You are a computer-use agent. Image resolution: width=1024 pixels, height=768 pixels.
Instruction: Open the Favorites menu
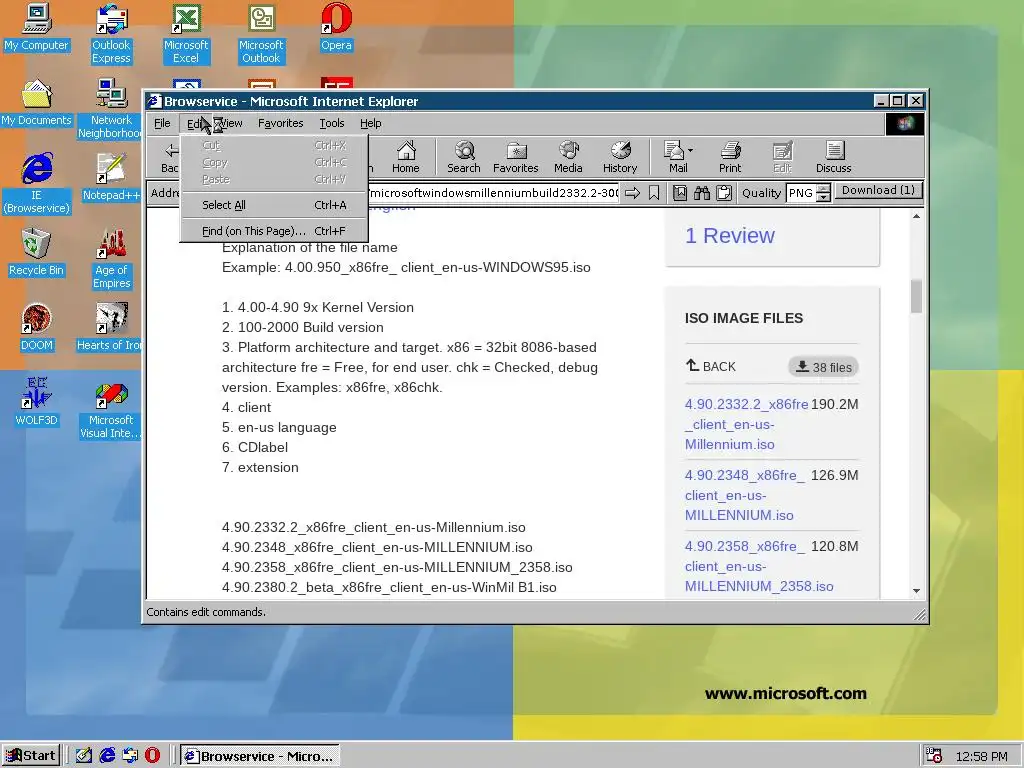coord(281,123)
